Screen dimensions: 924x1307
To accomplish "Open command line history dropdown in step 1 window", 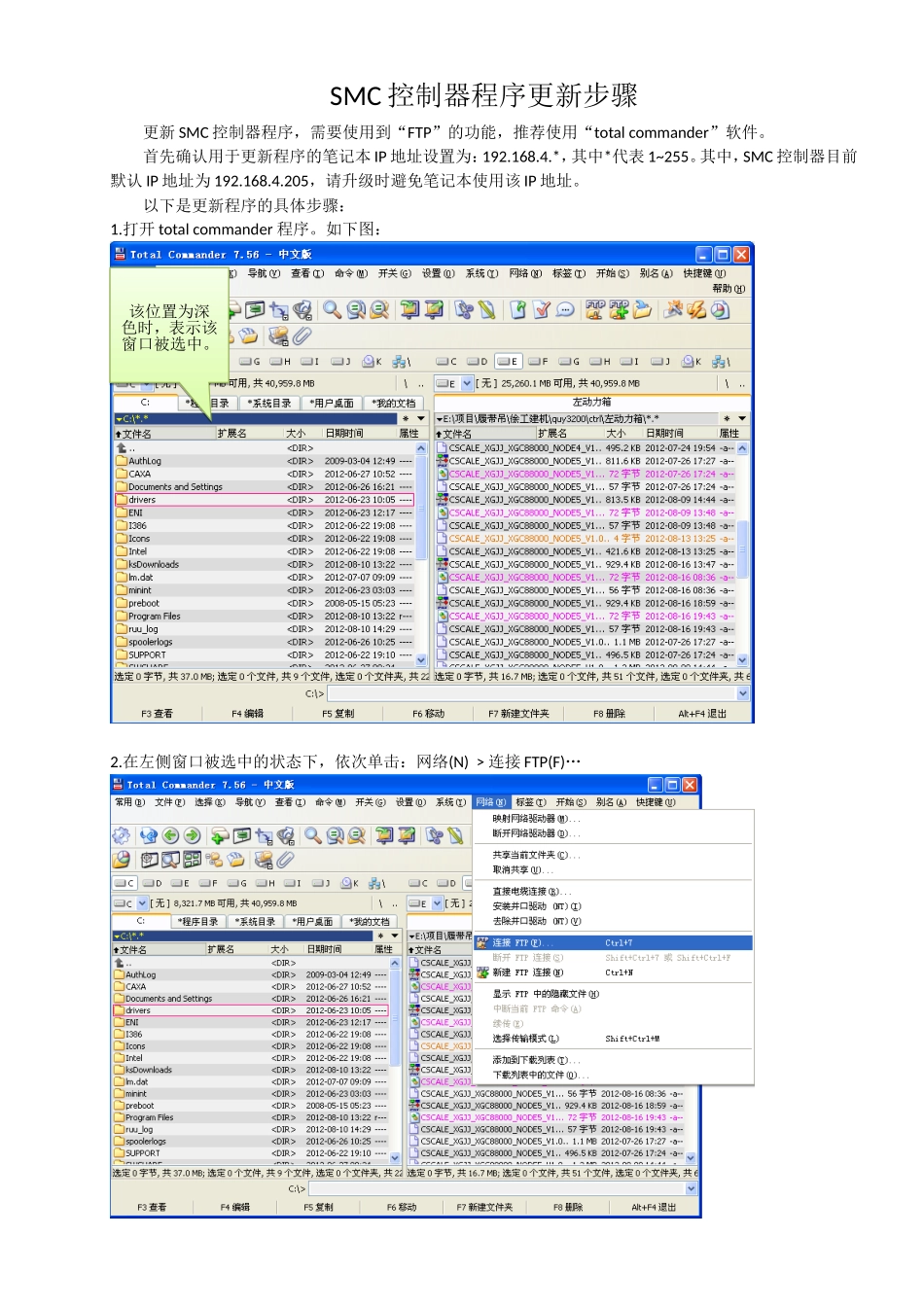I will point(743,693).
